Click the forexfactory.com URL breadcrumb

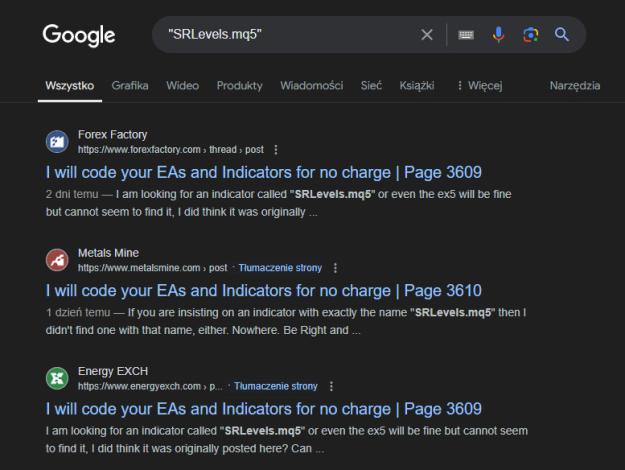(x=171, y=150)
